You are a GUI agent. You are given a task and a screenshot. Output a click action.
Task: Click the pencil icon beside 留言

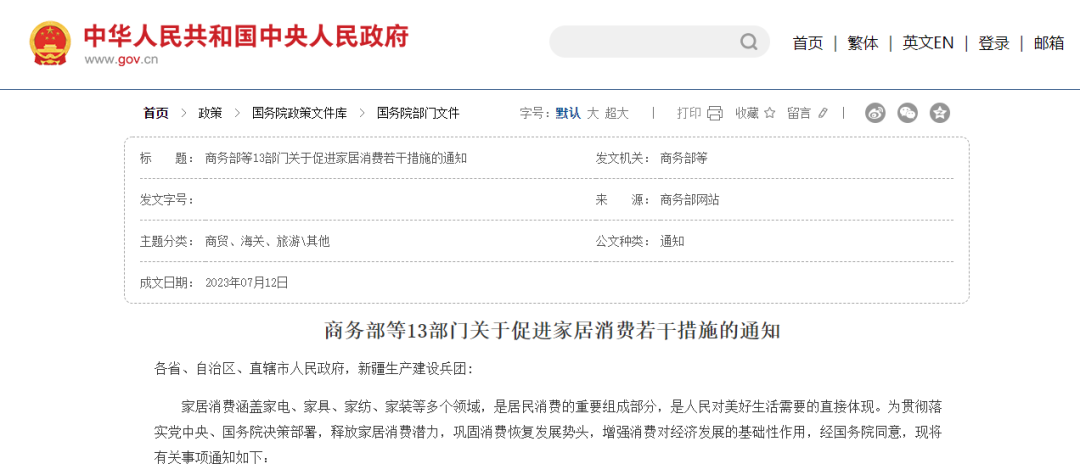(x=822, y=114)
